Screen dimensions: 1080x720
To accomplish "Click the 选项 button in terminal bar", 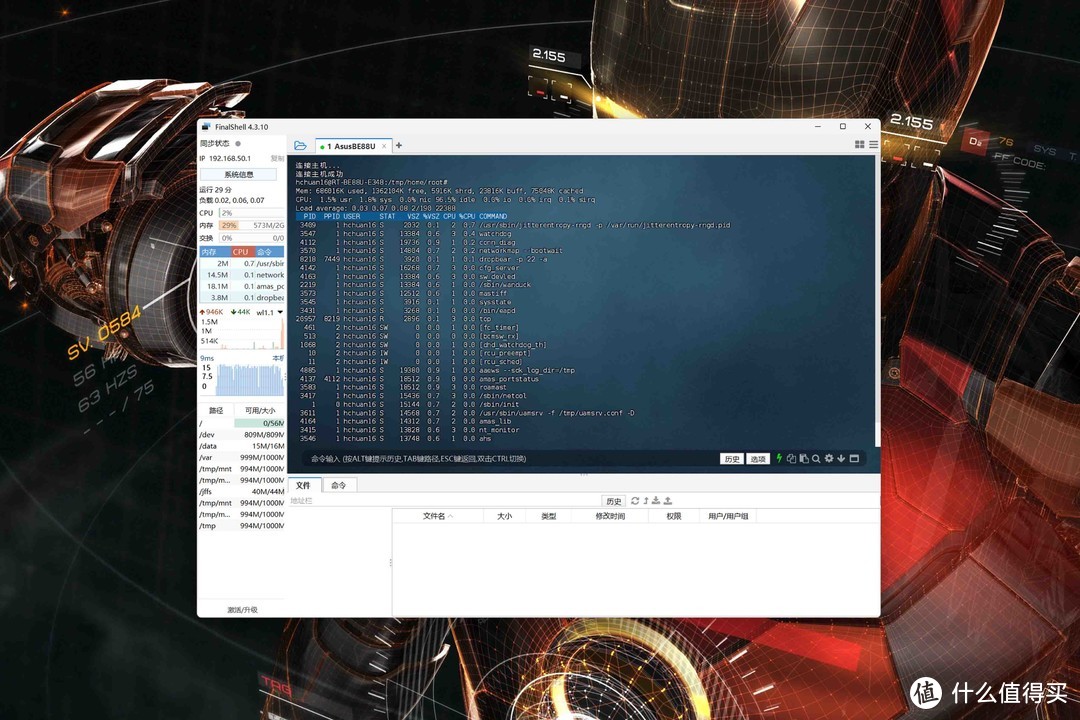I will point(758,459).
